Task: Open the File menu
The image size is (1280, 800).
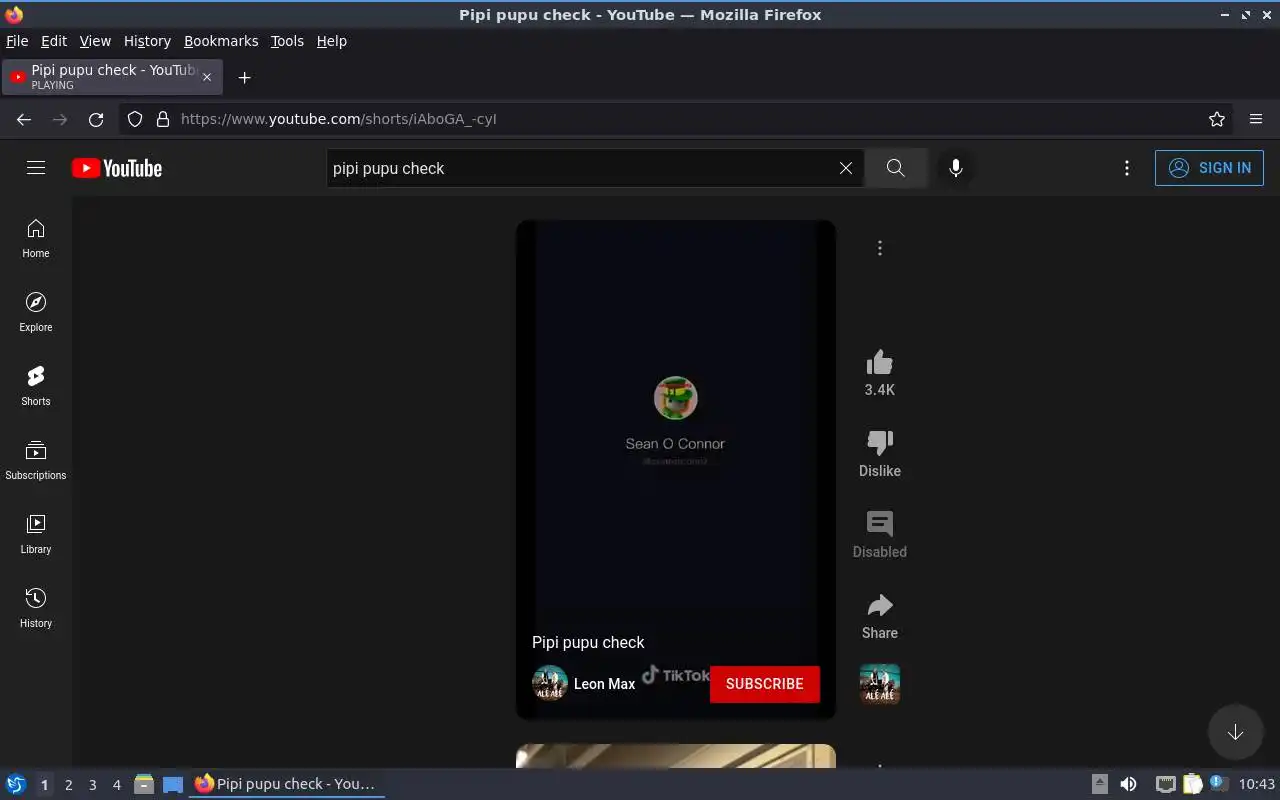Action: coord(17,41)
